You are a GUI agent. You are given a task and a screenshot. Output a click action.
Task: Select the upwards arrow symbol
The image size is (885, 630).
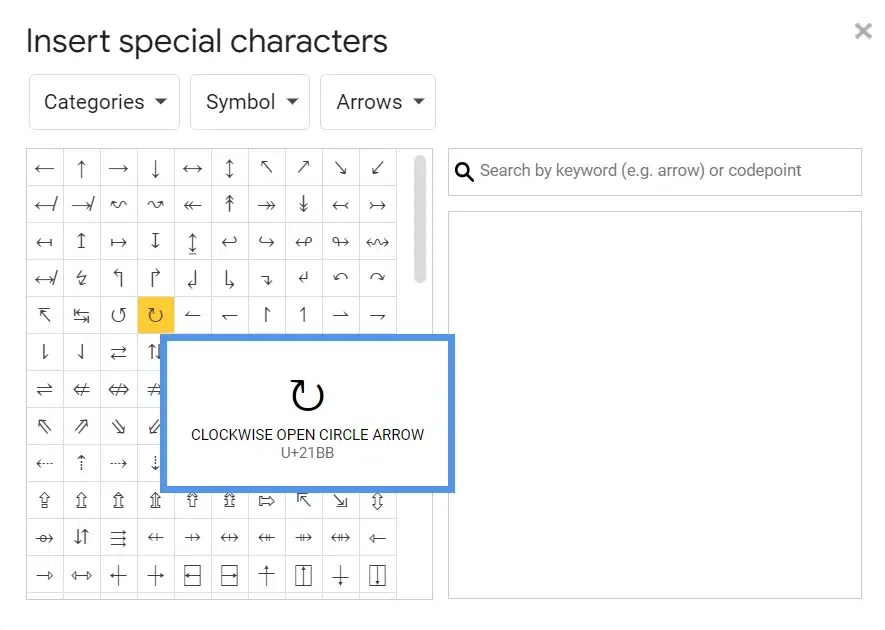pos(81,167)
